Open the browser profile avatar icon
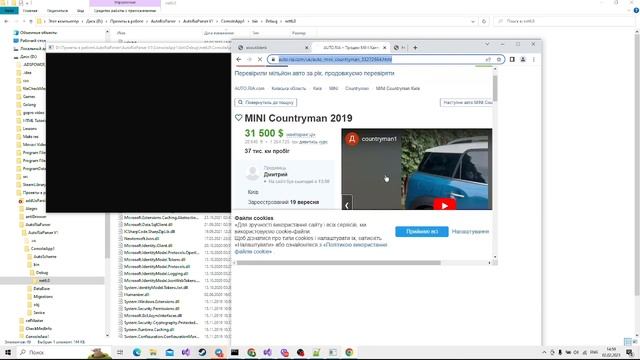 pyautogui.click(x=523, y=60)
